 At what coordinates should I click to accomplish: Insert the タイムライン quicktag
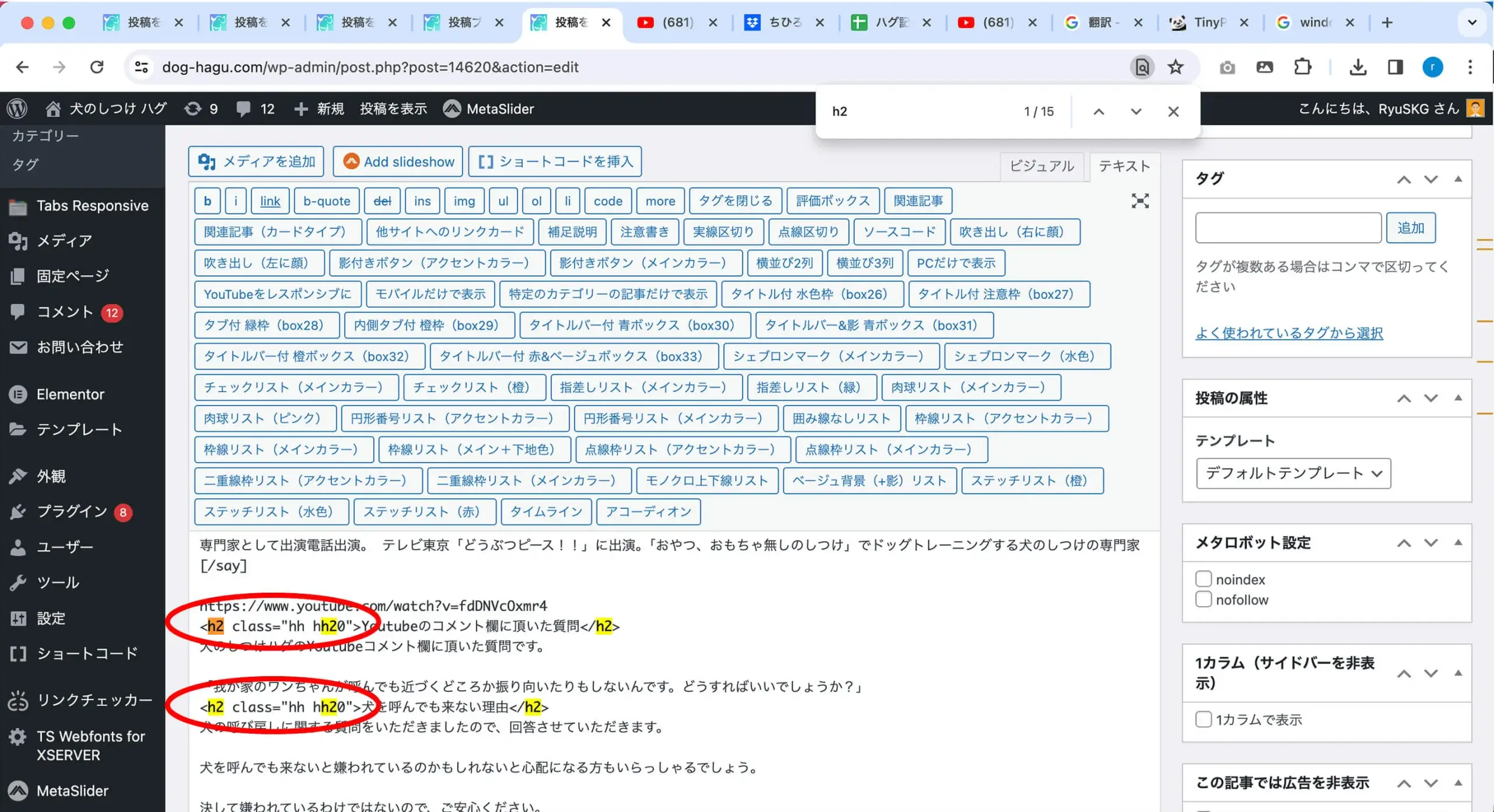(546, 512)
